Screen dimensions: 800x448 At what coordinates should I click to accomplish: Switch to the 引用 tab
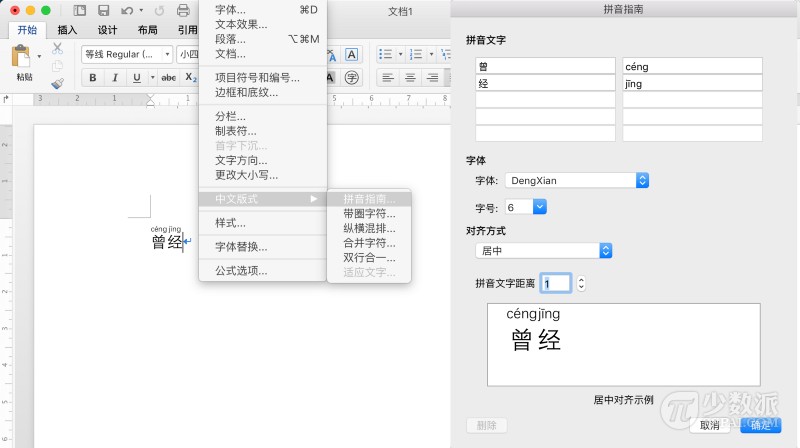(x=187, y=30)
